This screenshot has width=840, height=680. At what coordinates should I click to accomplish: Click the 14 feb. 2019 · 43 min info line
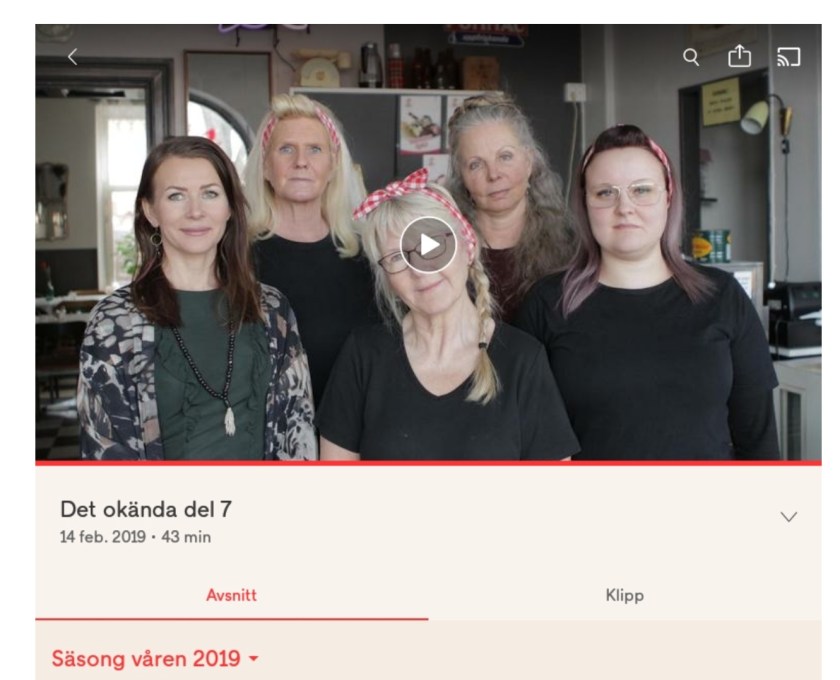[x=136, y=537]
